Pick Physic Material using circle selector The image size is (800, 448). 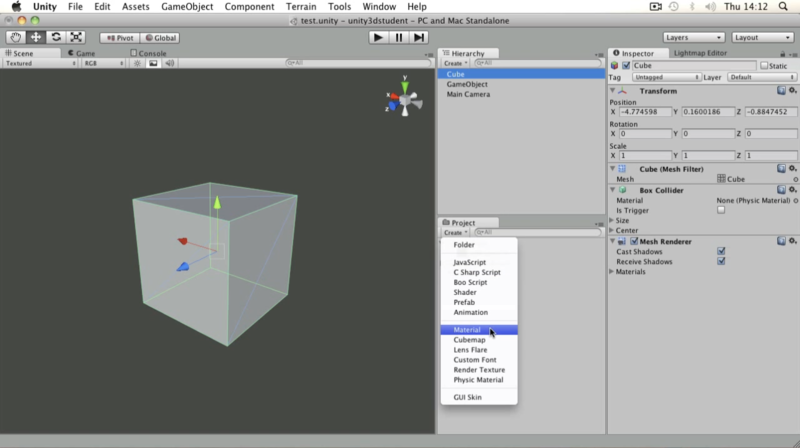pos(795,201)
